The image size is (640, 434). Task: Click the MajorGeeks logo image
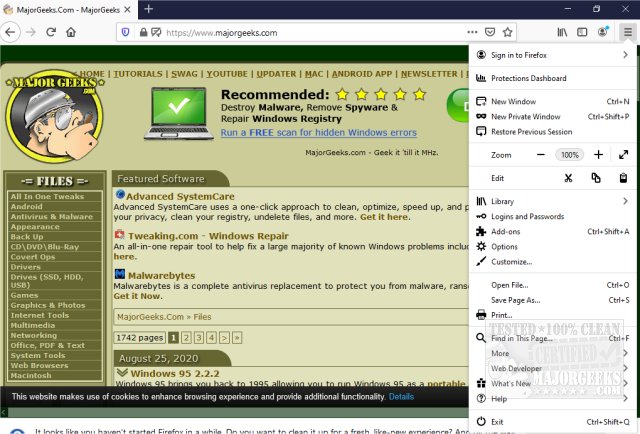(x=54, y=116)
